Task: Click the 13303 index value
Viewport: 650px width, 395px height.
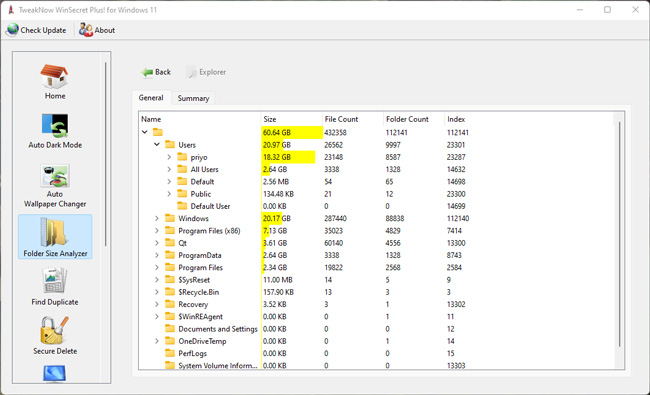Action: tap(456, 365)
